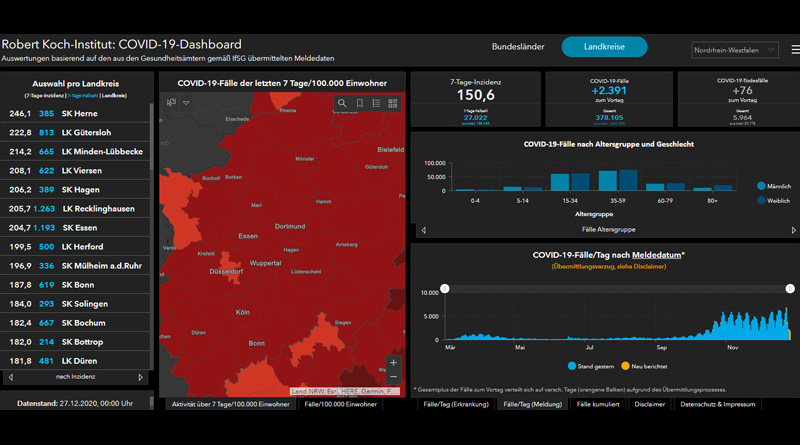
Task: Select LK Recklinghausen row
Action: click(76, 209)
